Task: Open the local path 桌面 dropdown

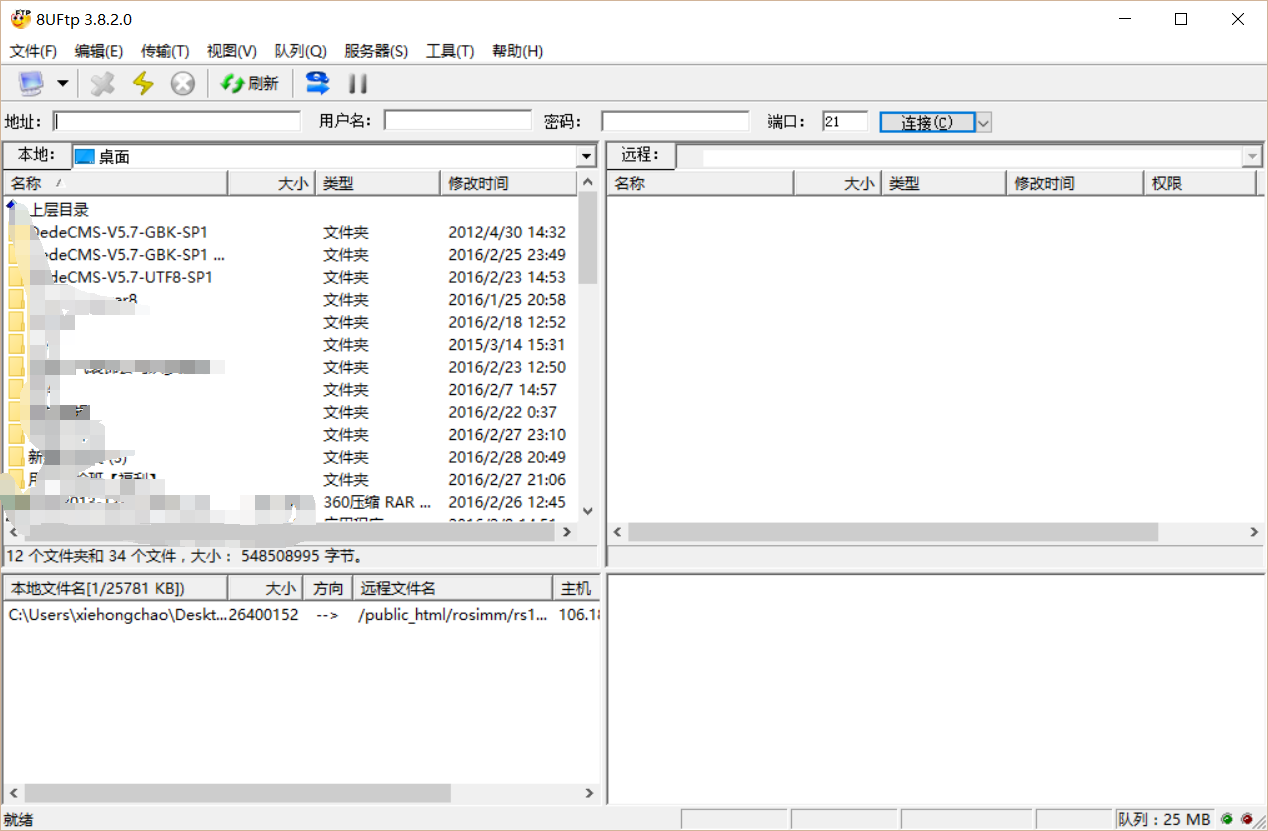Action: (x=586, y=157)
